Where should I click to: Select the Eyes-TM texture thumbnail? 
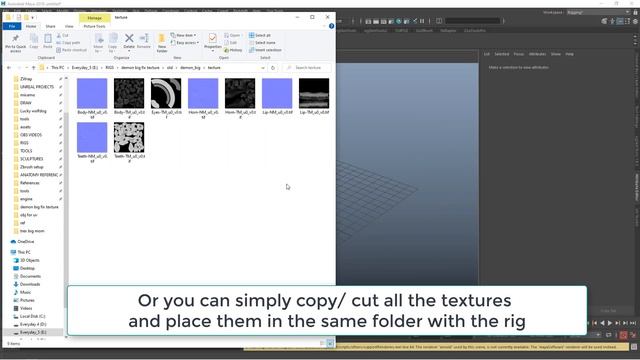click(166, 93)
